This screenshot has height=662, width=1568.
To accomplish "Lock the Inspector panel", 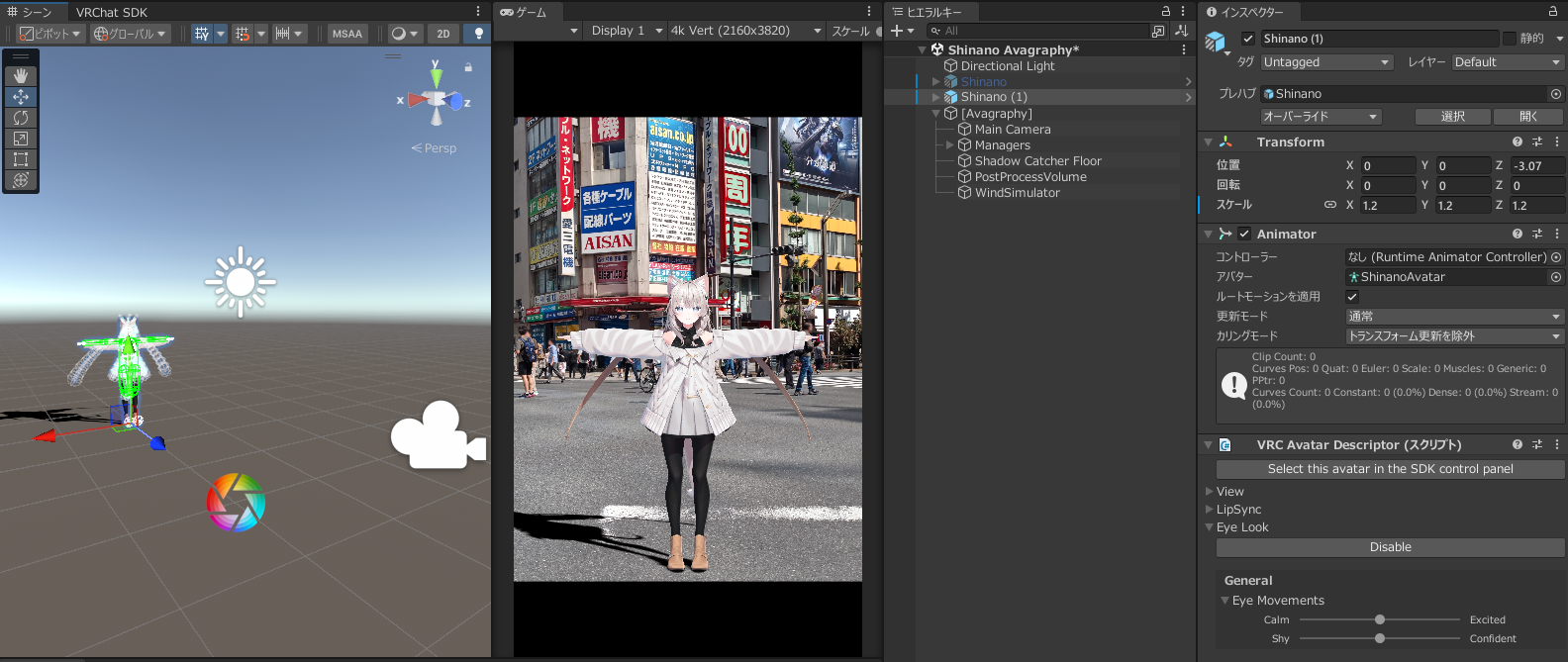I will pos(1553,11).
